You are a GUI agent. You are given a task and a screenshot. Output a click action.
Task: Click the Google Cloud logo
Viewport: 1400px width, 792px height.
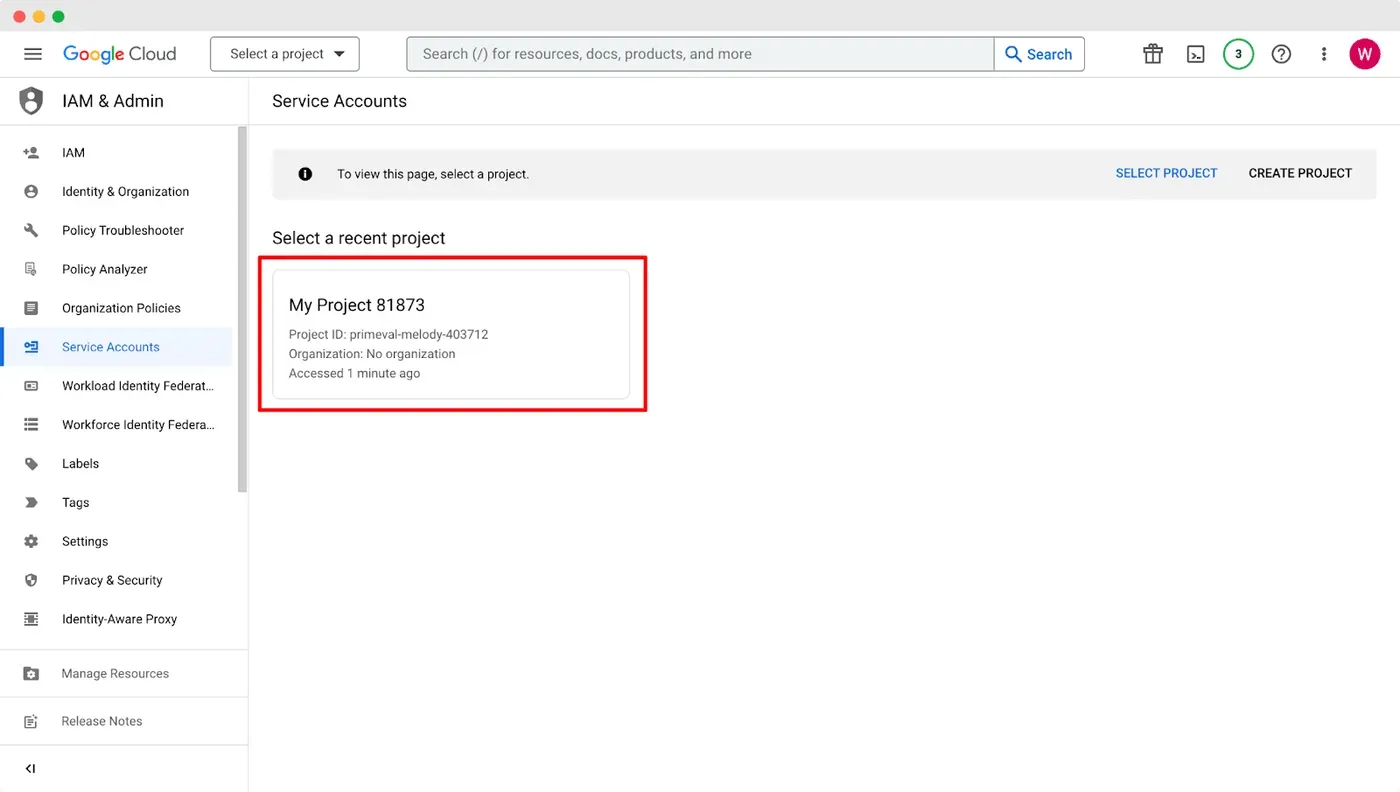click(x=119, y=54)
